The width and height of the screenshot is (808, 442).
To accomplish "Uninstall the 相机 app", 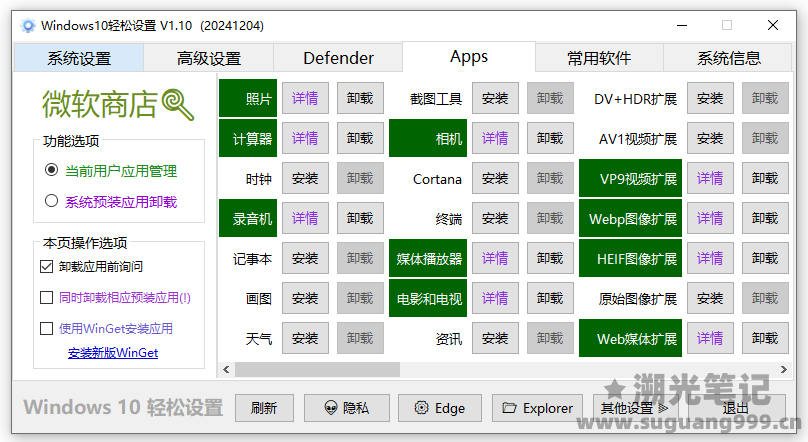I will 550,138.
